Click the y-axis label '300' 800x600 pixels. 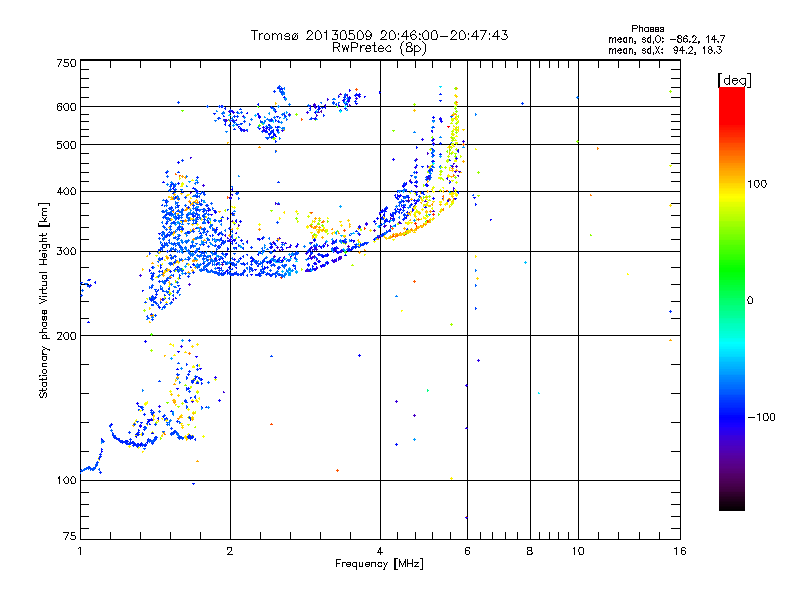pos(66,251)
